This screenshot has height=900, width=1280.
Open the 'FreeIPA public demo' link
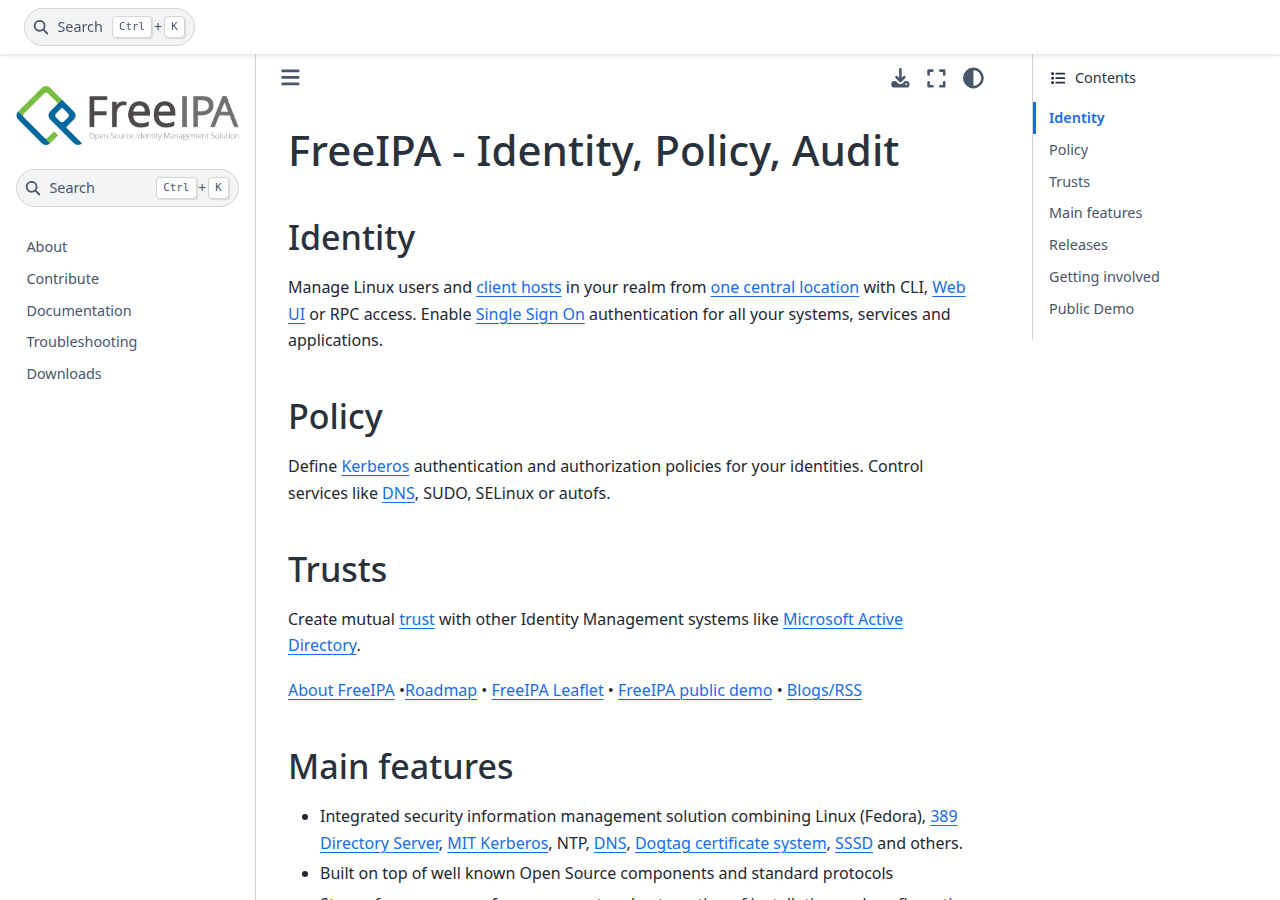point(695,690)
